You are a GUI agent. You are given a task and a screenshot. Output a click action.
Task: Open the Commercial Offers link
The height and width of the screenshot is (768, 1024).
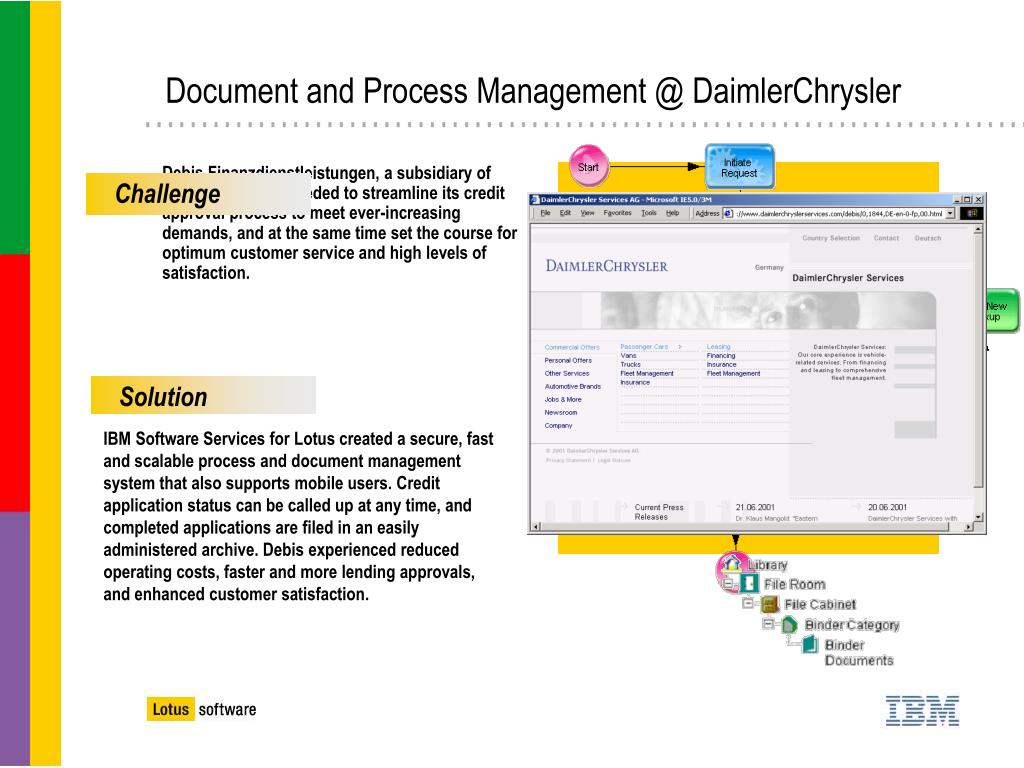pyautogui.click(x=572, y=347)
